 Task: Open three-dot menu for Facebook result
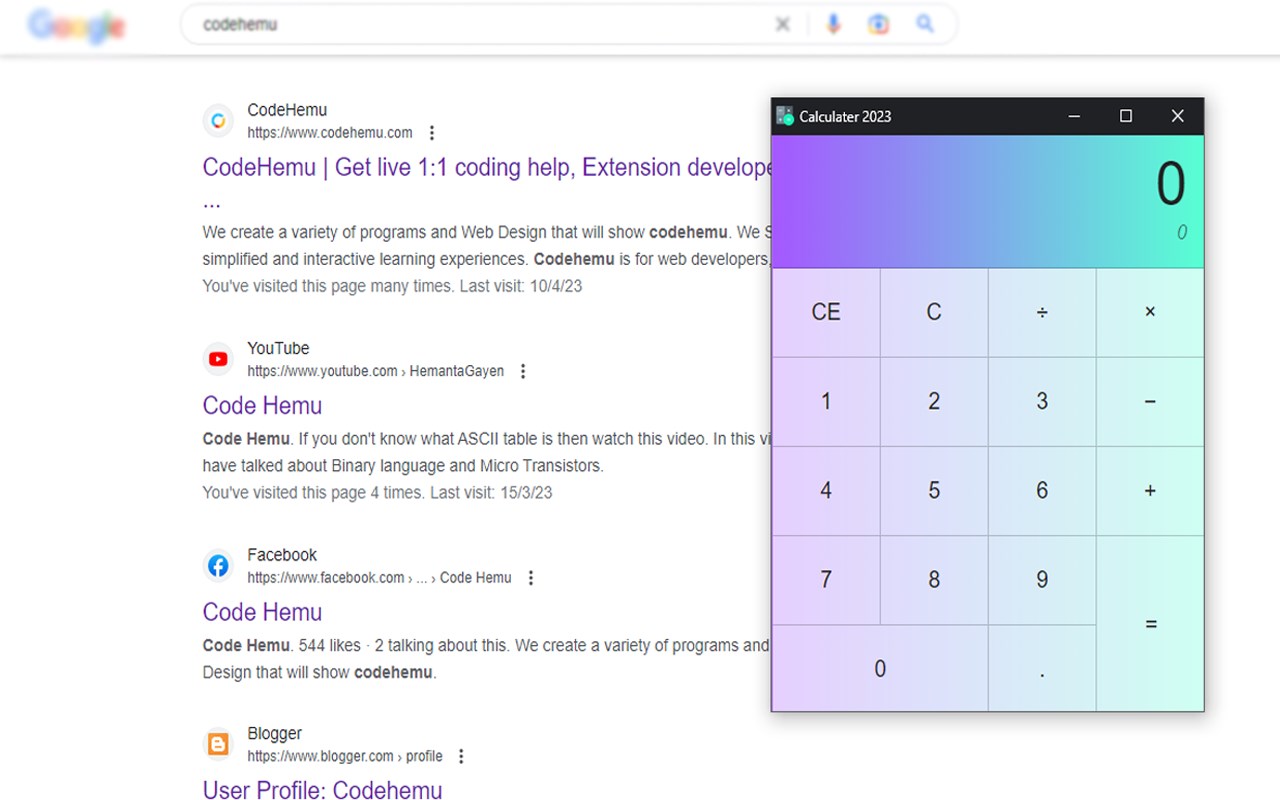531,578
